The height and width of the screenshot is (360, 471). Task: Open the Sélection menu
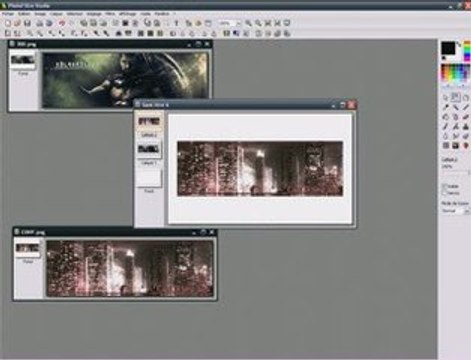tap(75, 14)
